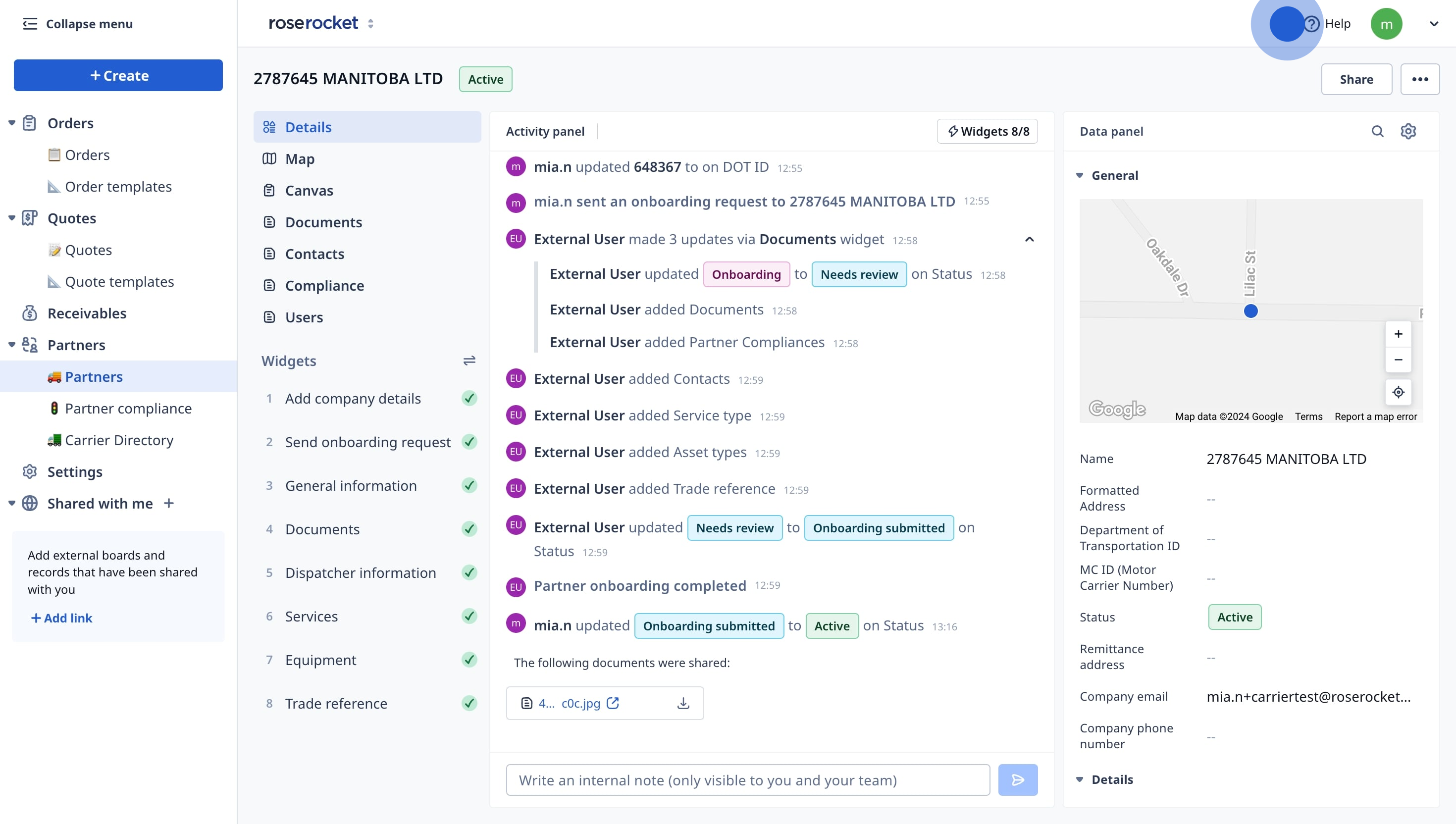The image size is (1456, 824).
Task: Click the Collapse menu icon
Action: click(29, 24)
